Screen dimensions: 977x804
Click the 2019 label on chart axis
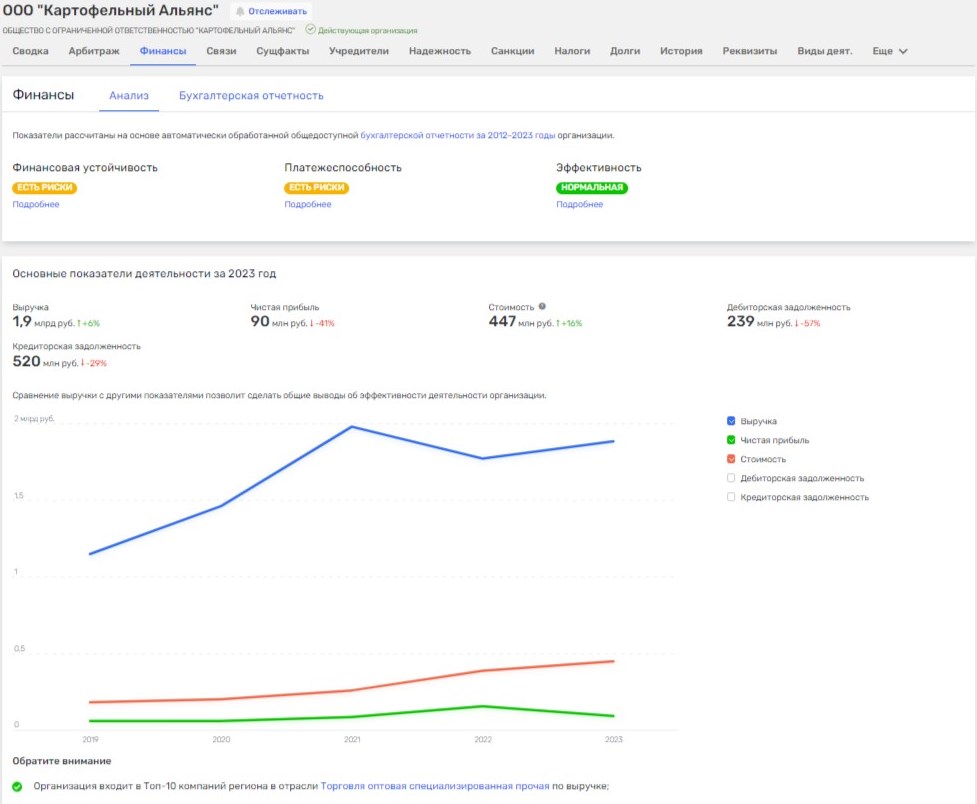point(90,739)
